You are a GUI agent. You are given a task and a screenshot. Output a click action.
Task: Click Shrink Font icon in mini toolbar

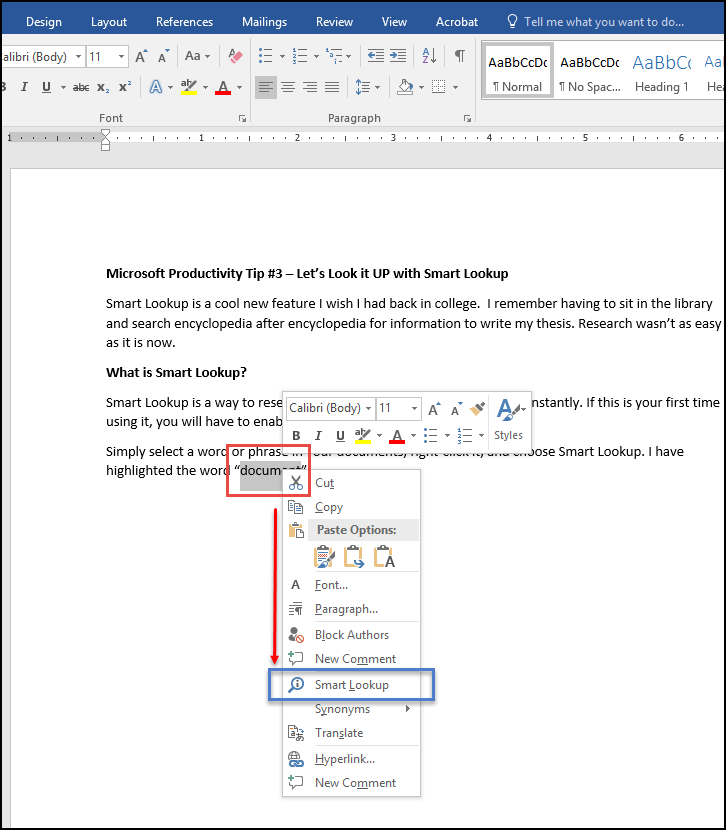pyautogui.click(x=456, y=409)
